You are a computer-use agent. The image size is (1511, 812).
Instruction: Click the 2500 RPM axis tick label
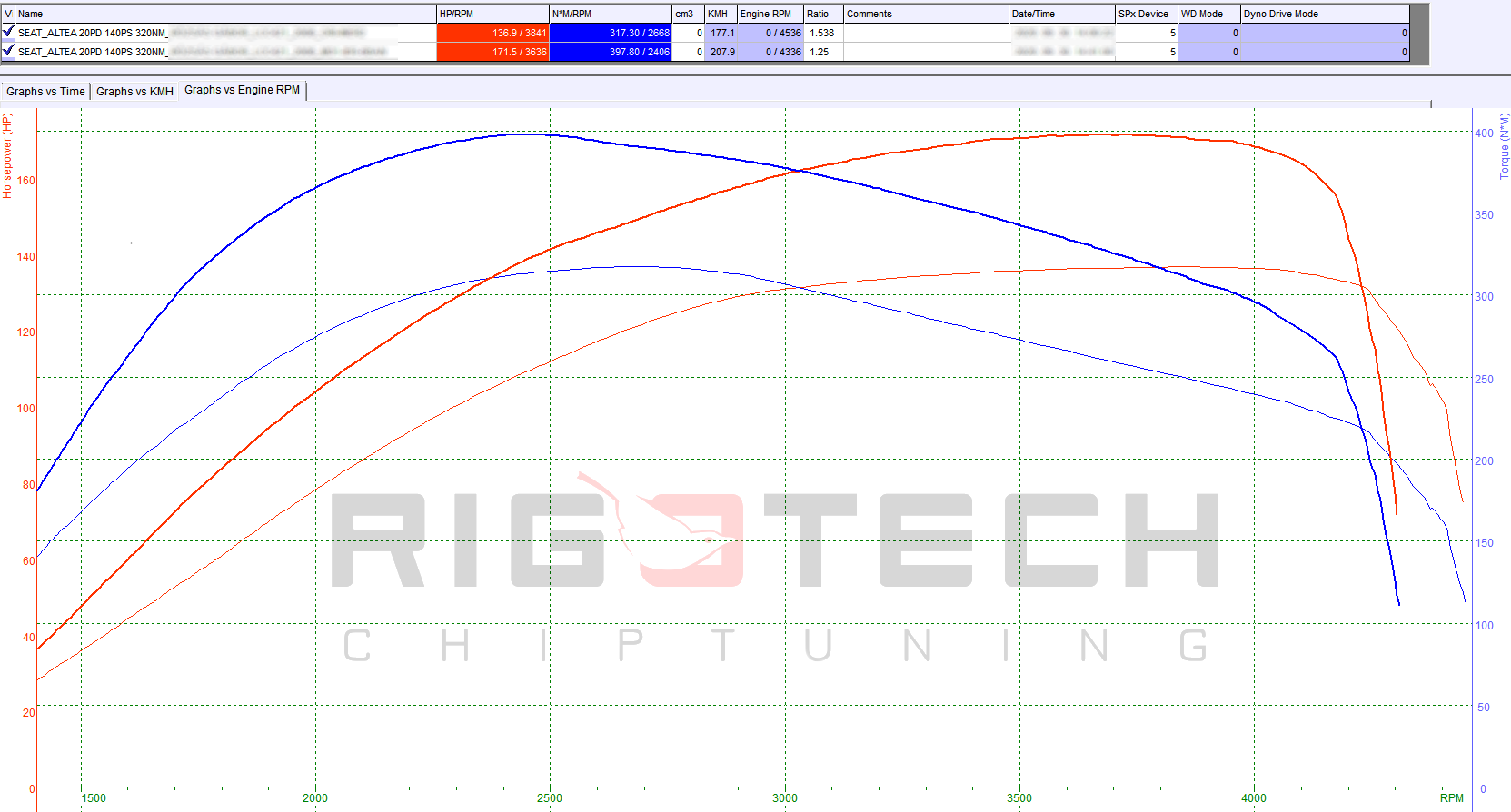click(x=550, y=798)
